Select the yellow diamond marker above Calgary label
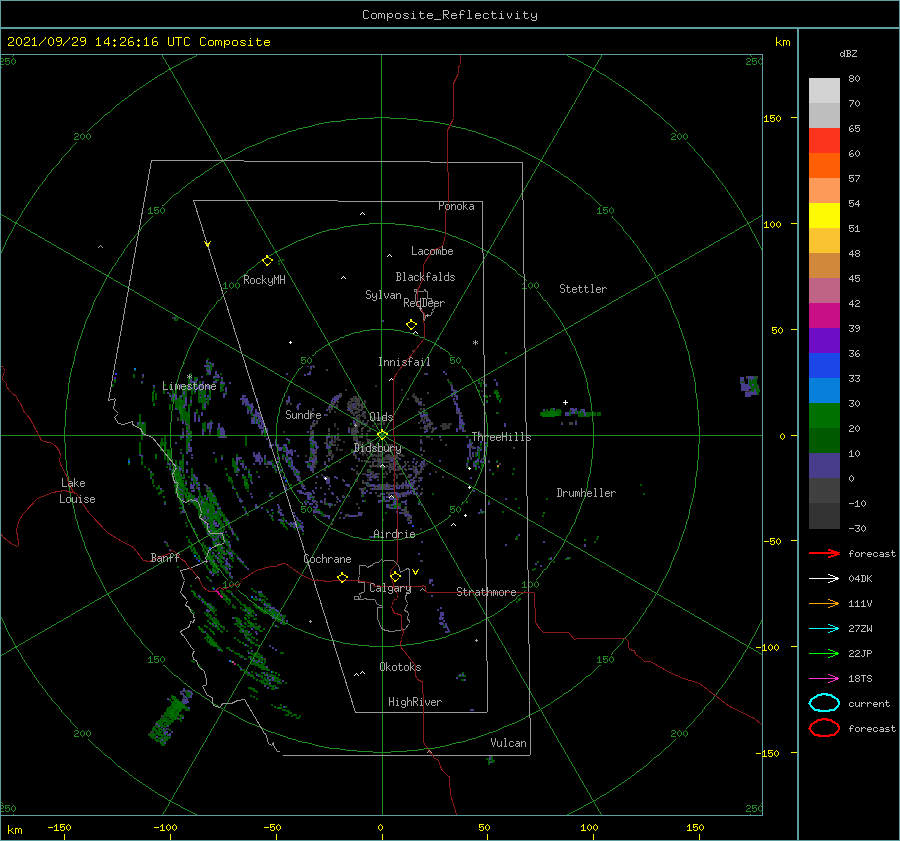The height and width of the screenshot is (841, 900). click(x=395, y=576)
